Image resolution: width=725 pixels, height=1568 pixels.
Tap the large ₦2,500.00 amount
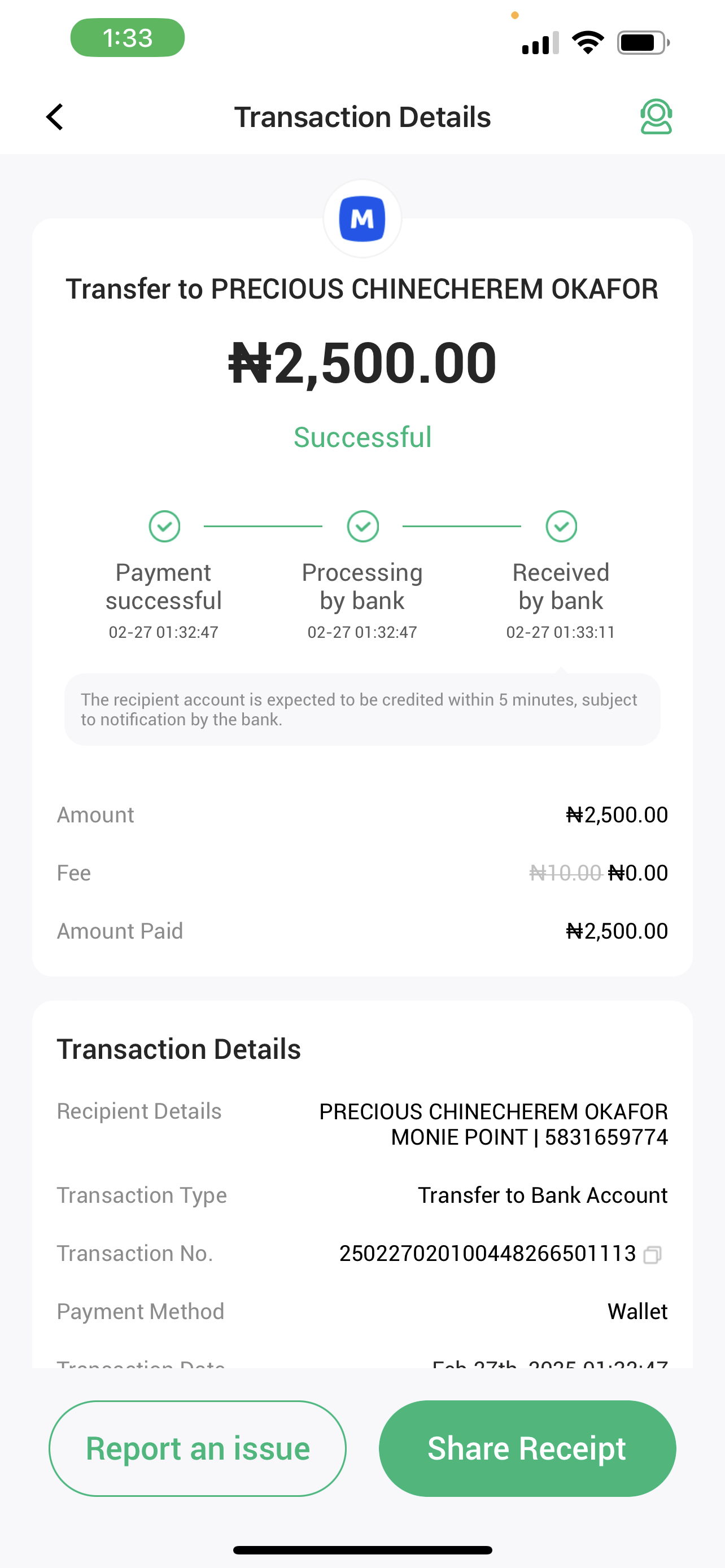[x=362, y=363]
